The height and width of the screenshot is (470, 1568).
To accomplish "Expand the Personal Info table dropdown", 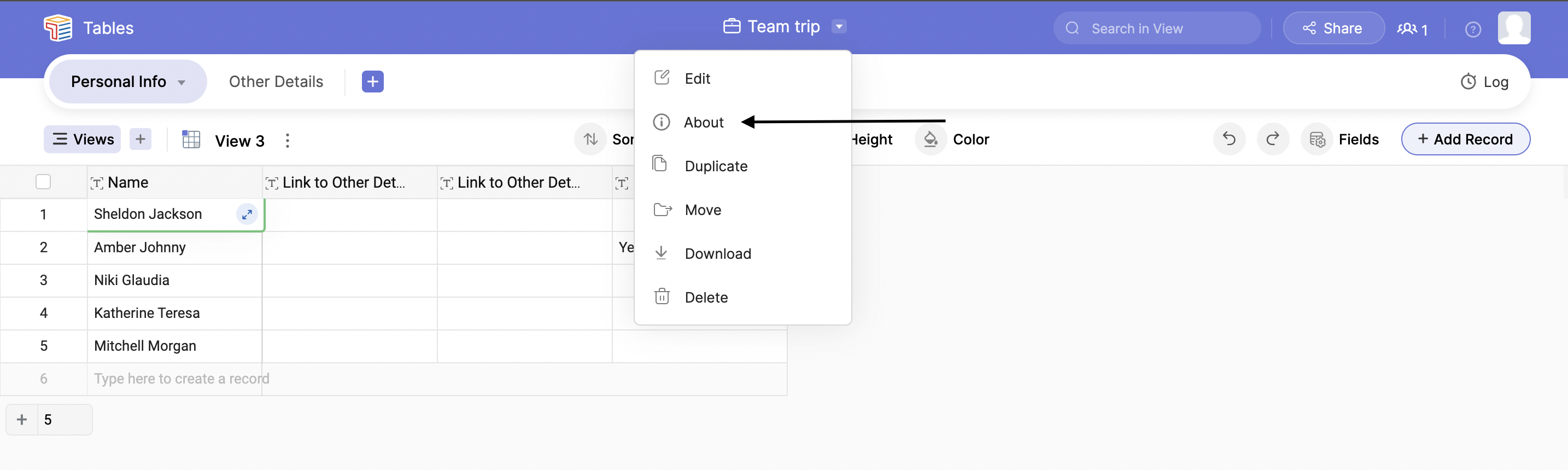I will pos(182,82).
